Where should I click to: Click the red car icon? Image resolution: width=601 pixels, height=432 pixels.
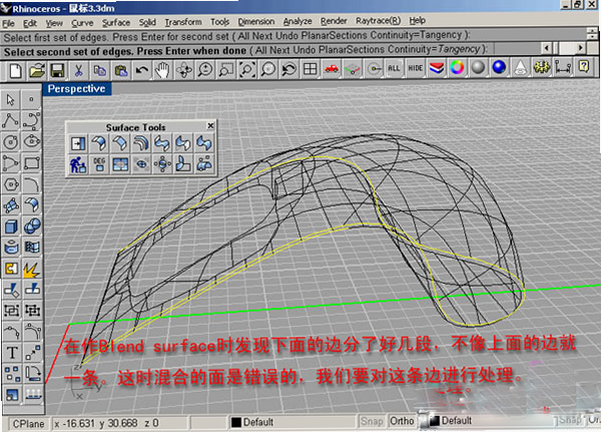tap(331, 69)
